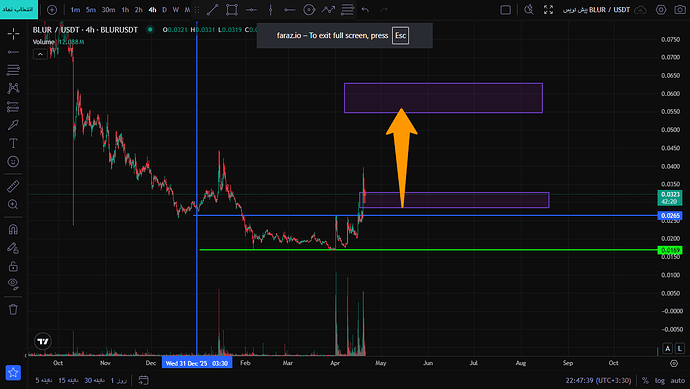
Task: Open chart settings hexagon icon
Action: click(661, 10)
